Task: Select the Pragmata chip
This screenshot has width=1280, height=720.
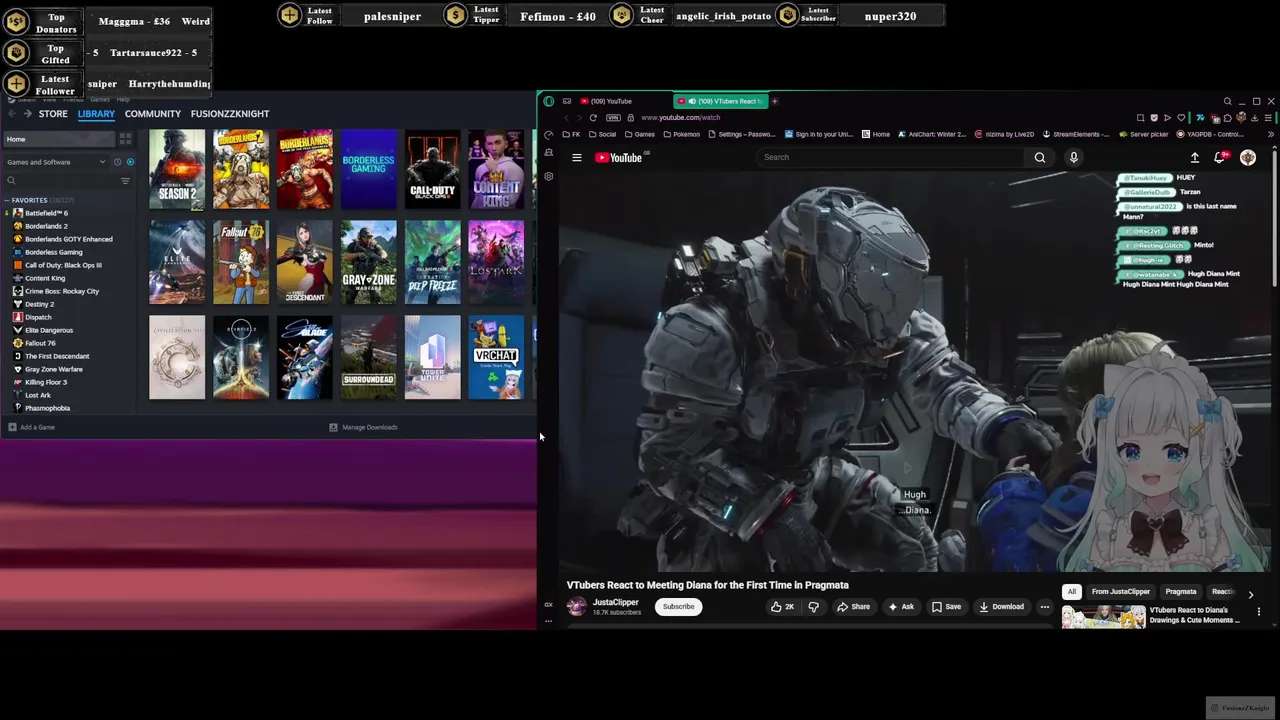Action: [1181, 592]
